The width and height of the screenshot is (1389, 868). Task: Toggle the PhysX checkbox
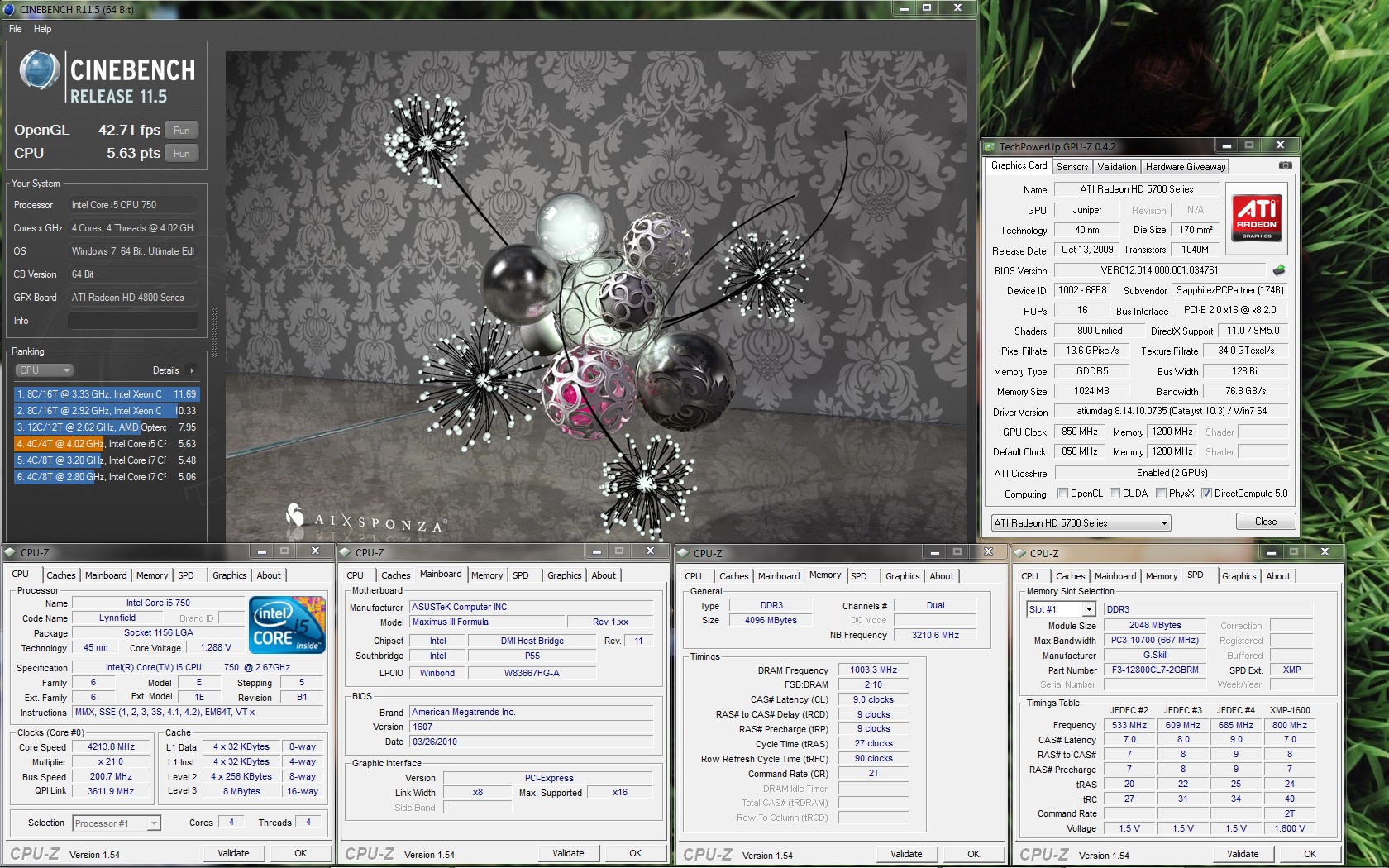[x=1162, y=494]
